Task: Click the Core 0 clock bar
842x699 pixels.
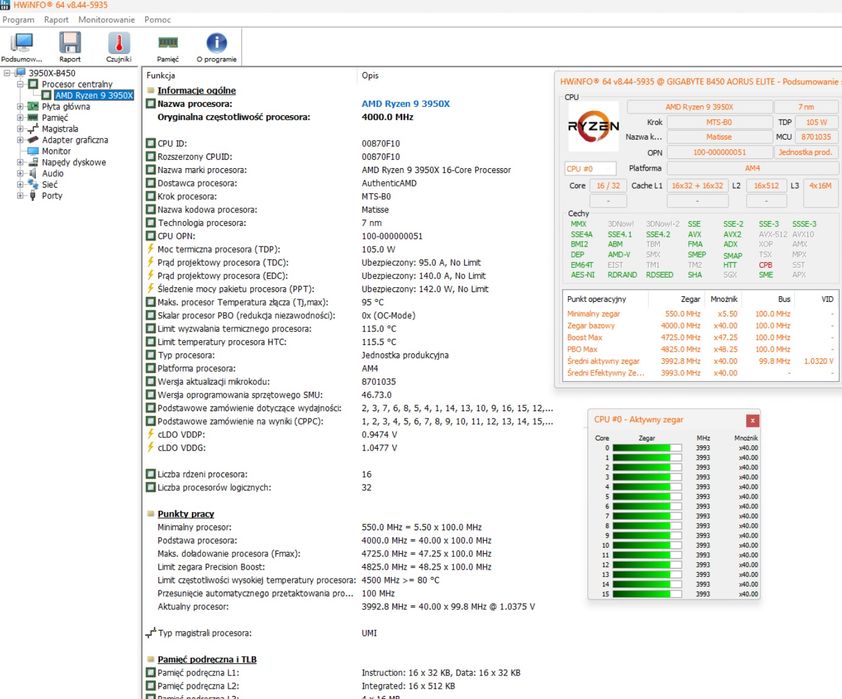Action: click(647, 448)
